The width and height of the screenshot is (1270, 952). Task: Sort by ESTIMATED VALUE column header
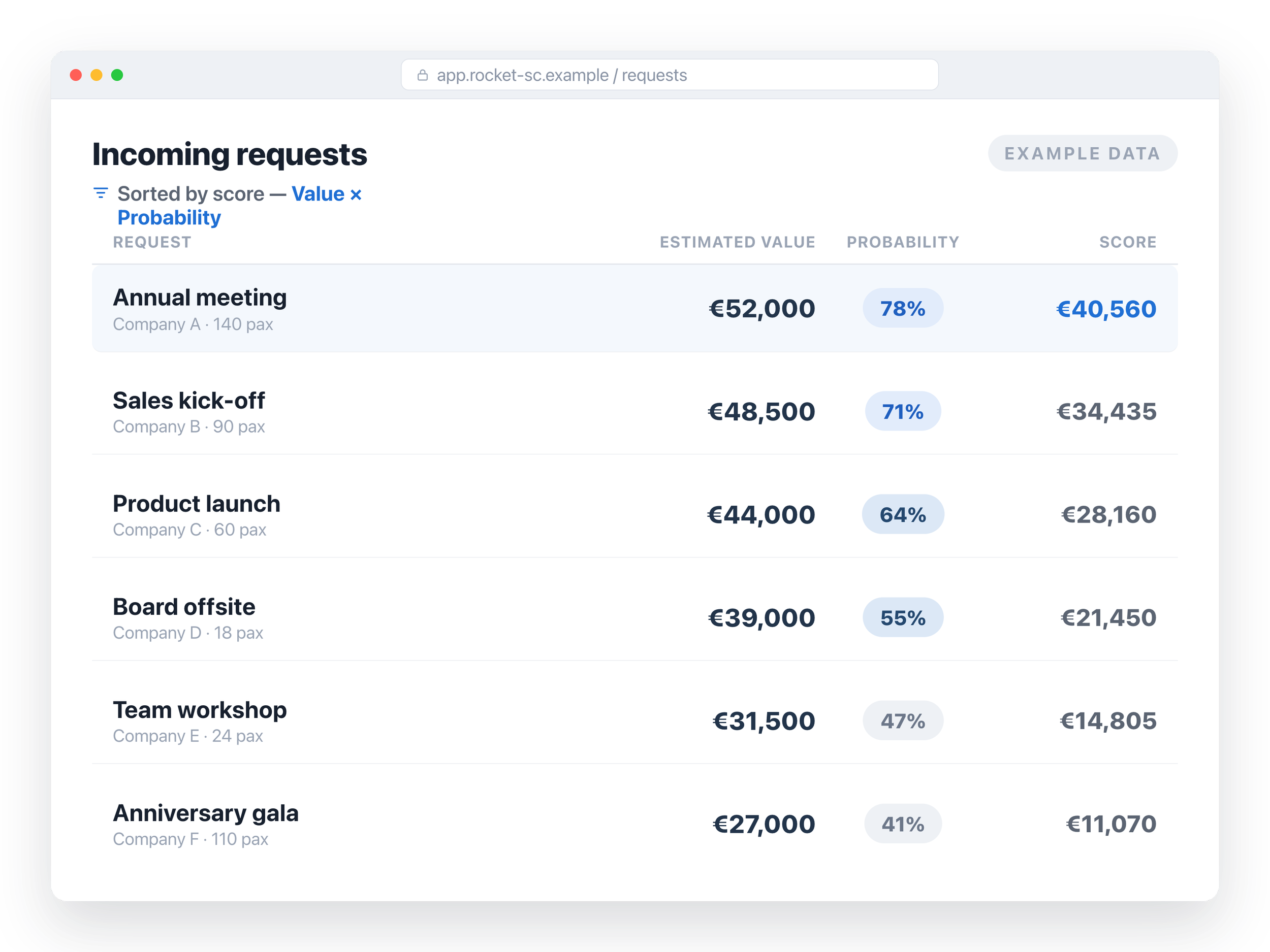(737, 242)
